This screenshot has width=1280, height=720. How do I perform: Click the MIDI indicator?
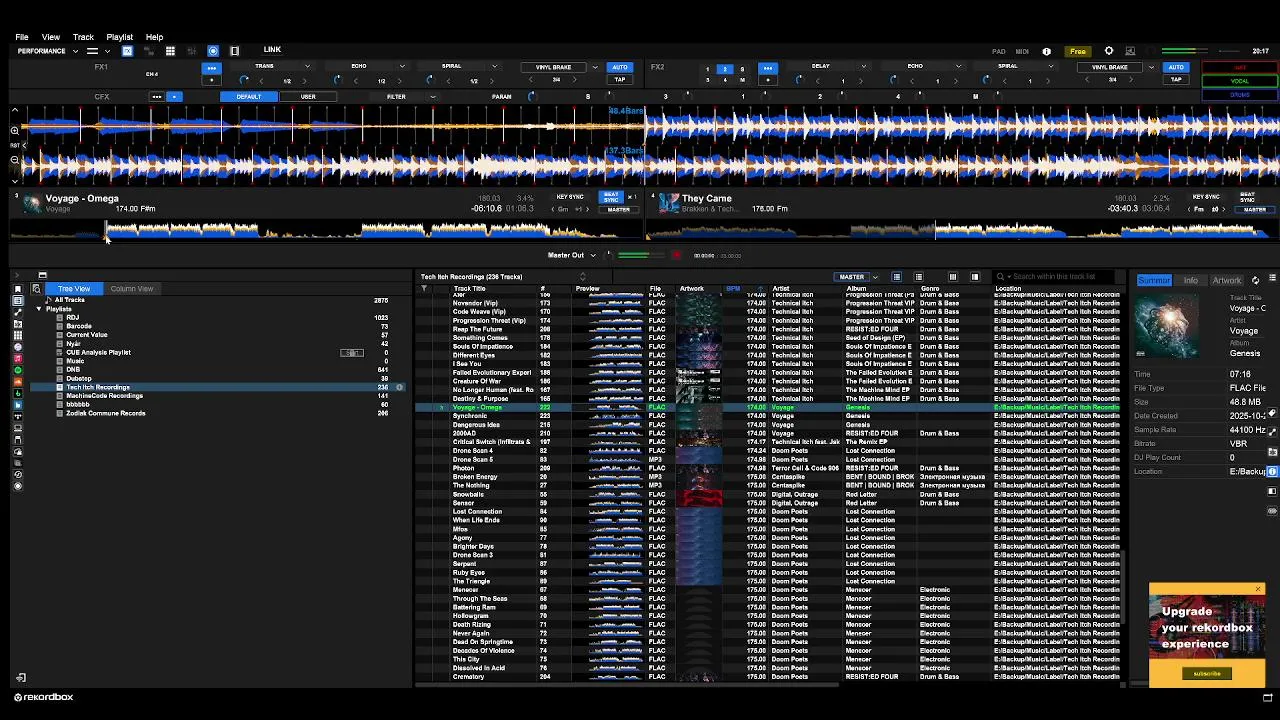1022,51
